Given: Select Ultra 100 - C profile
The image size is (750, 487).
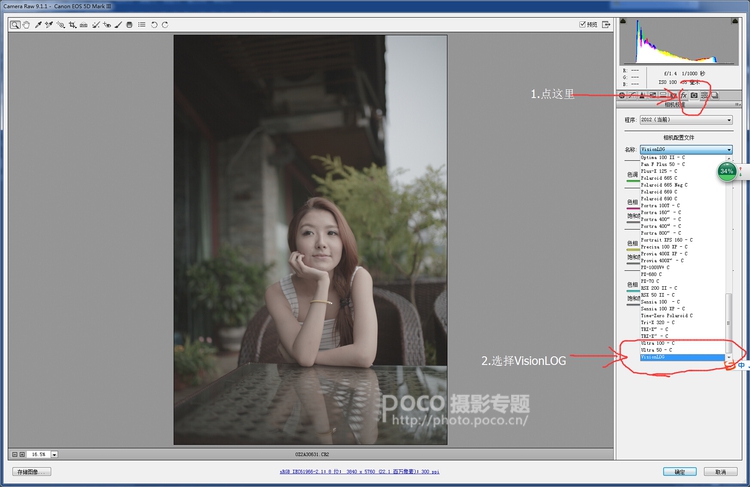Looking at the screenshot, I should click(683, 343).
